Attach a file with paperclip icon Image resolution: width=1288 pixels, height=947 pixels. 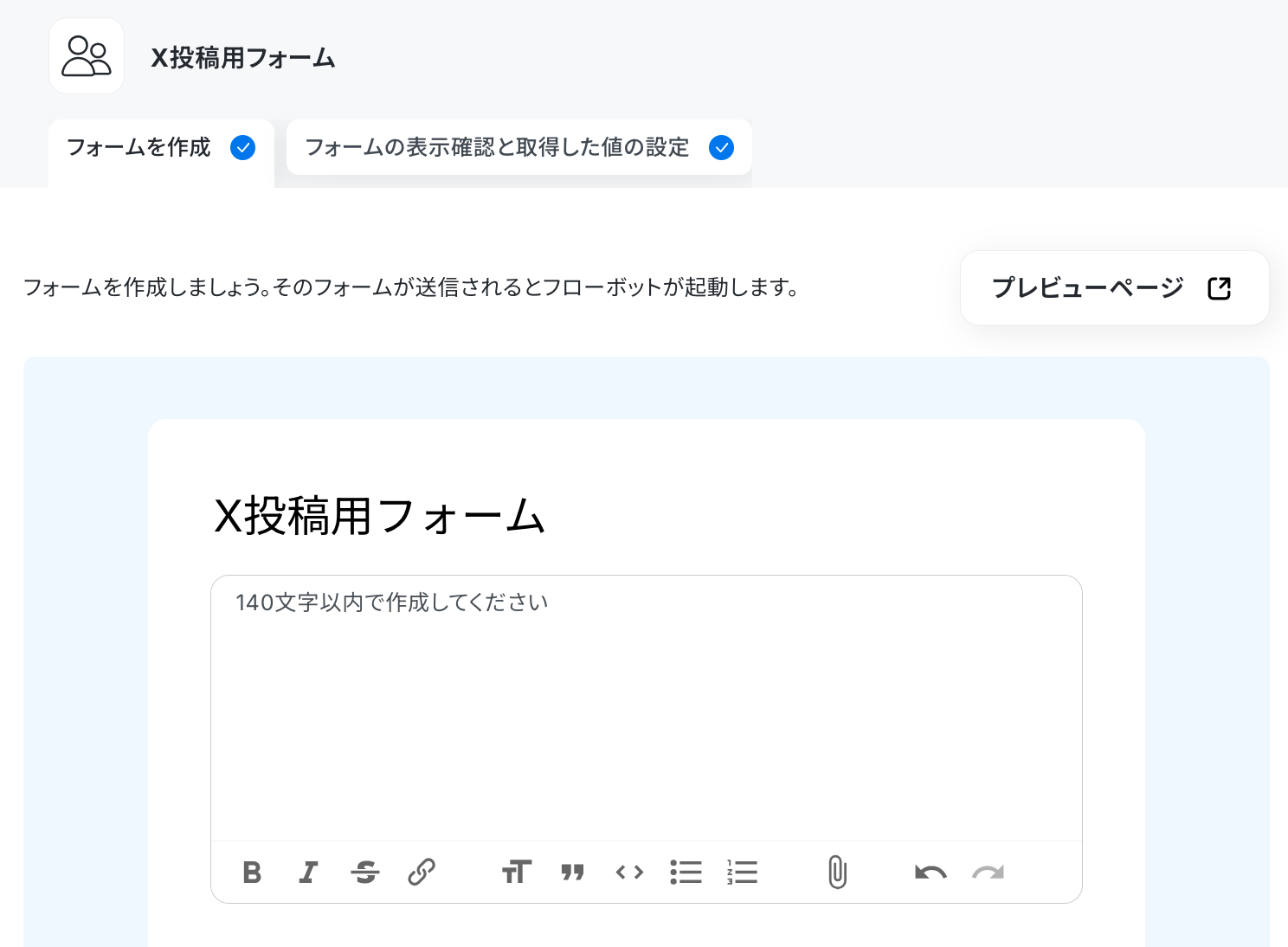pyautogui.click(x=837, y=873)
